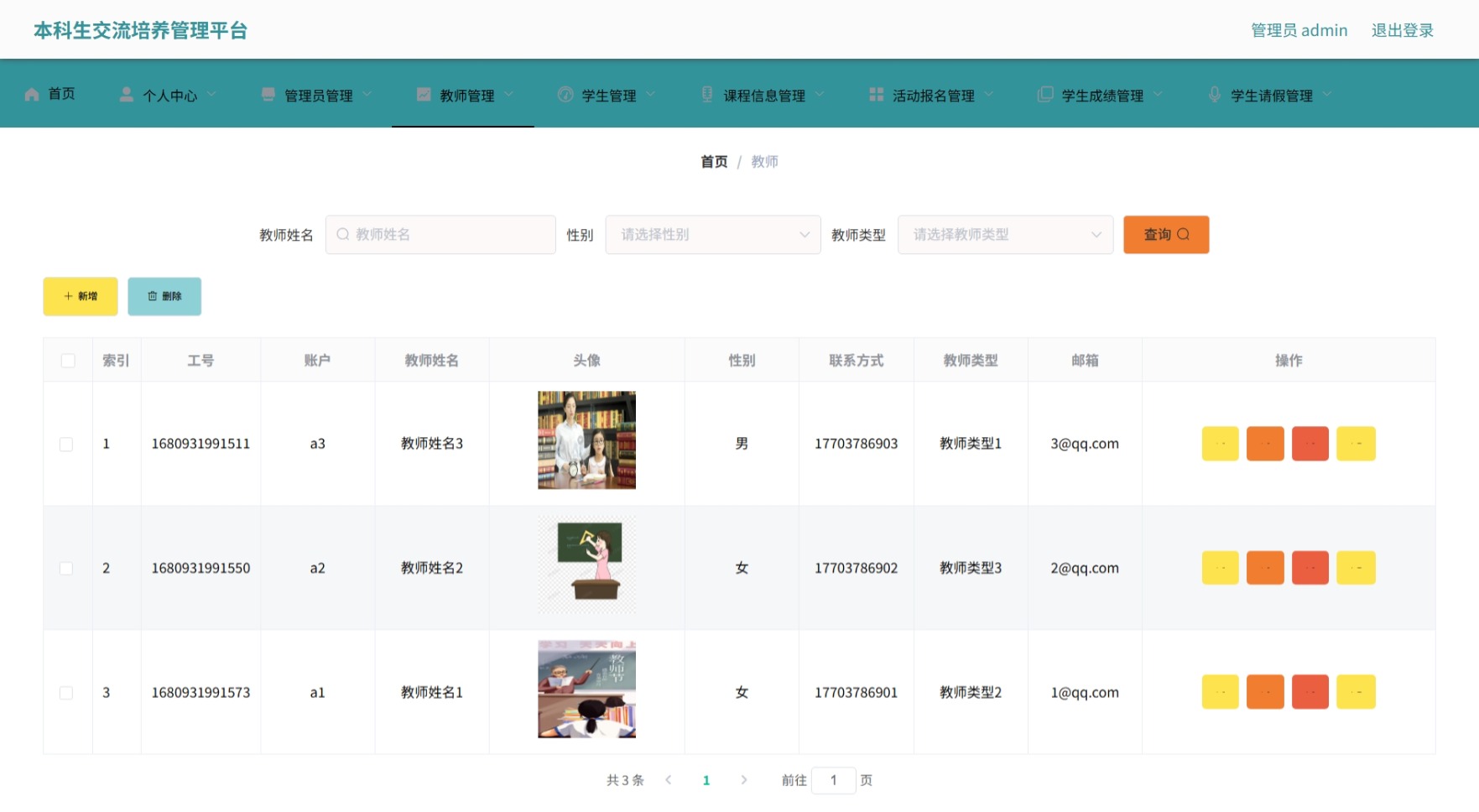Expand the 学生请假管理 chevron
The image size is (1479, 812).
(1327, 94)
